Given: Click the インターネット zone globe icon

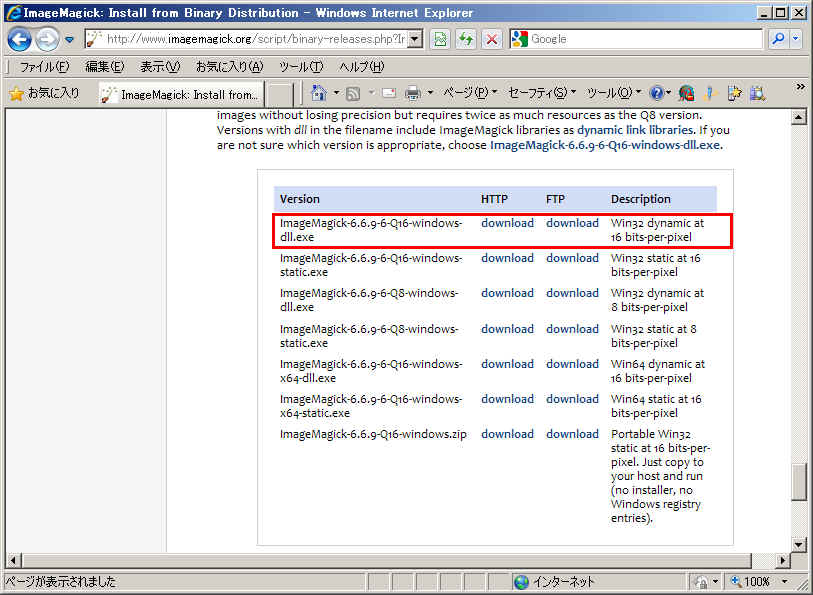Looking at the screenshot, I should [521, 582].
